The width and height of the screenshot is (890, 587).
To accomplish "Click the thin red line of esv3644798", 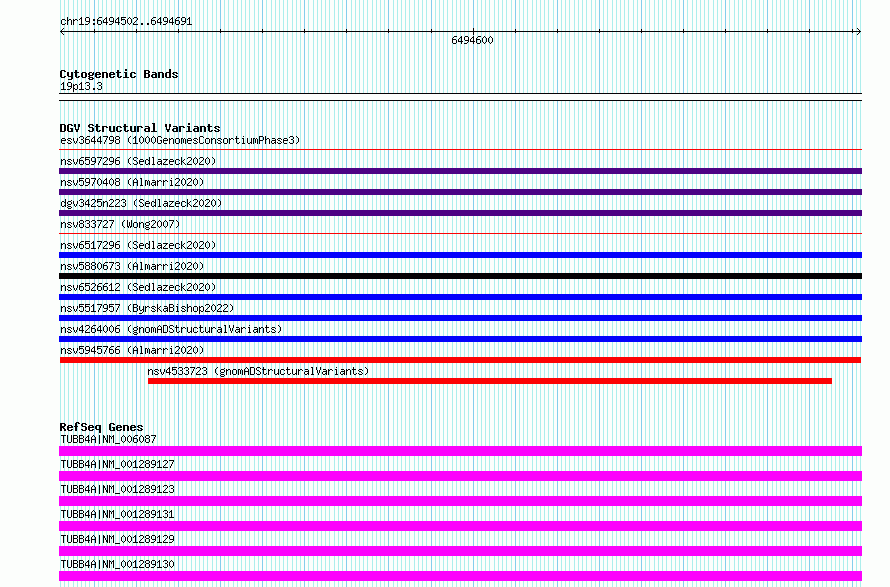I will click(460, 150).
